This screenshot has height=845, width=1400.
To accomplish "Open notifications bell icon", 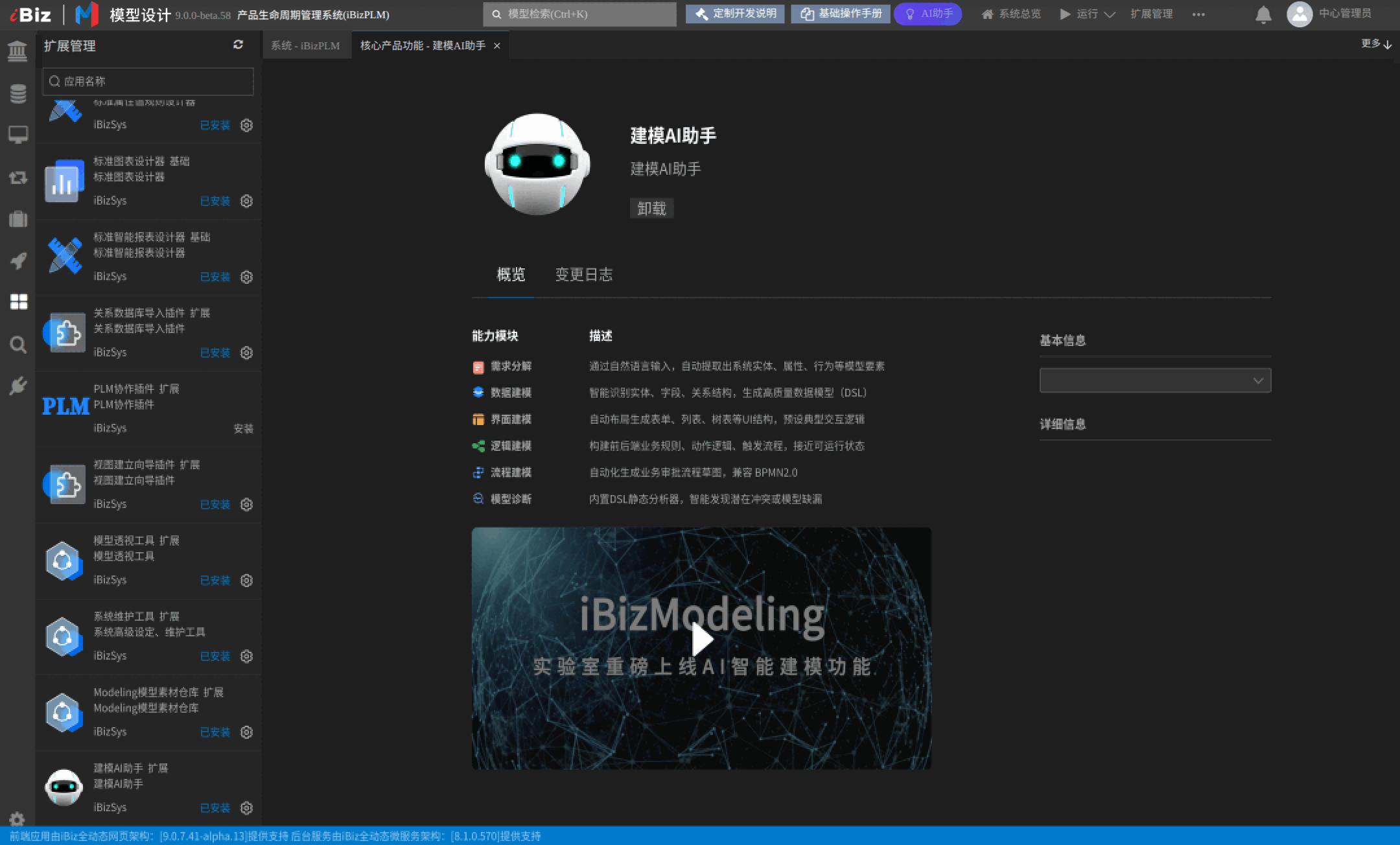I will tap(1263, 14).
